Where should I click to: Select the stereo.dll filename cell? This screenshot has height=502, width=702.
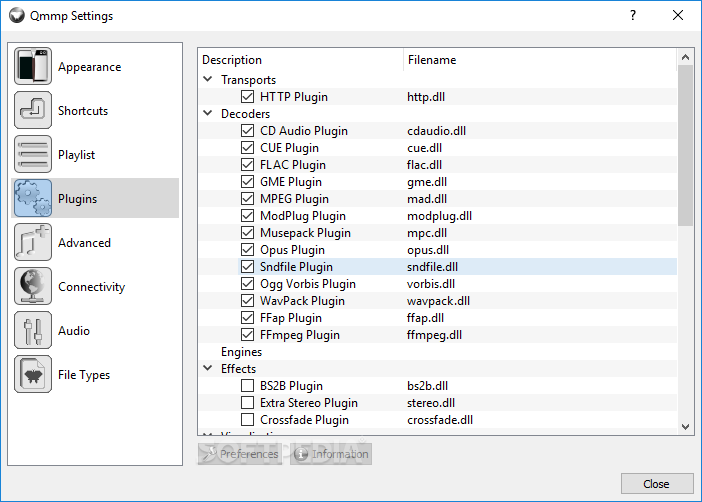(431, 403)
